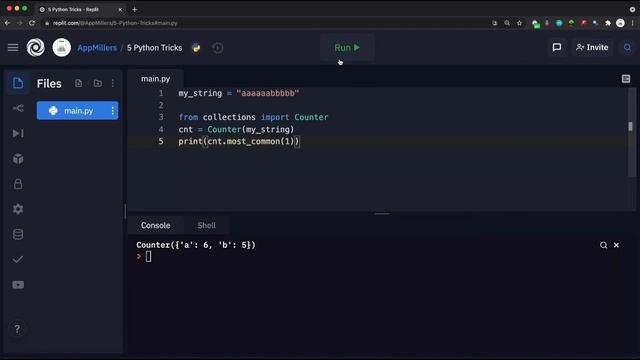Click line 1 my_string assignment

pyautogui.click(x=239, y=93)
